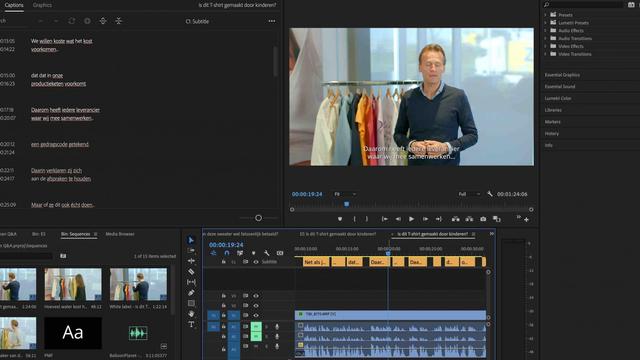Switch to the Graphics tab
Screen dimensions: 640x360
click(42, 5)
